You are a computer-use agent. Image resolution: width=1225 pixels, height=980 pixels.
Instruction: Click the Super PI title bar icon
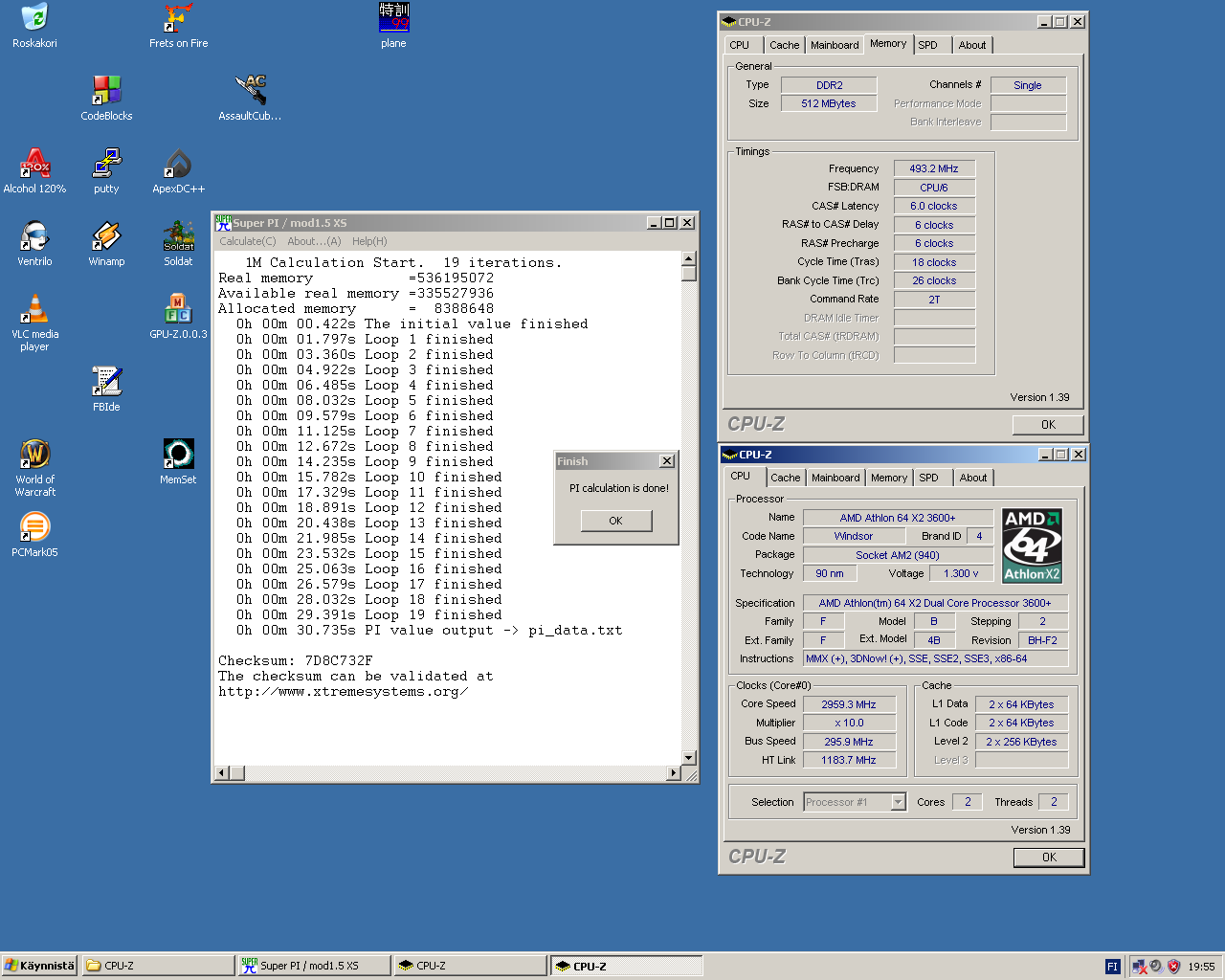coord(223,222)
